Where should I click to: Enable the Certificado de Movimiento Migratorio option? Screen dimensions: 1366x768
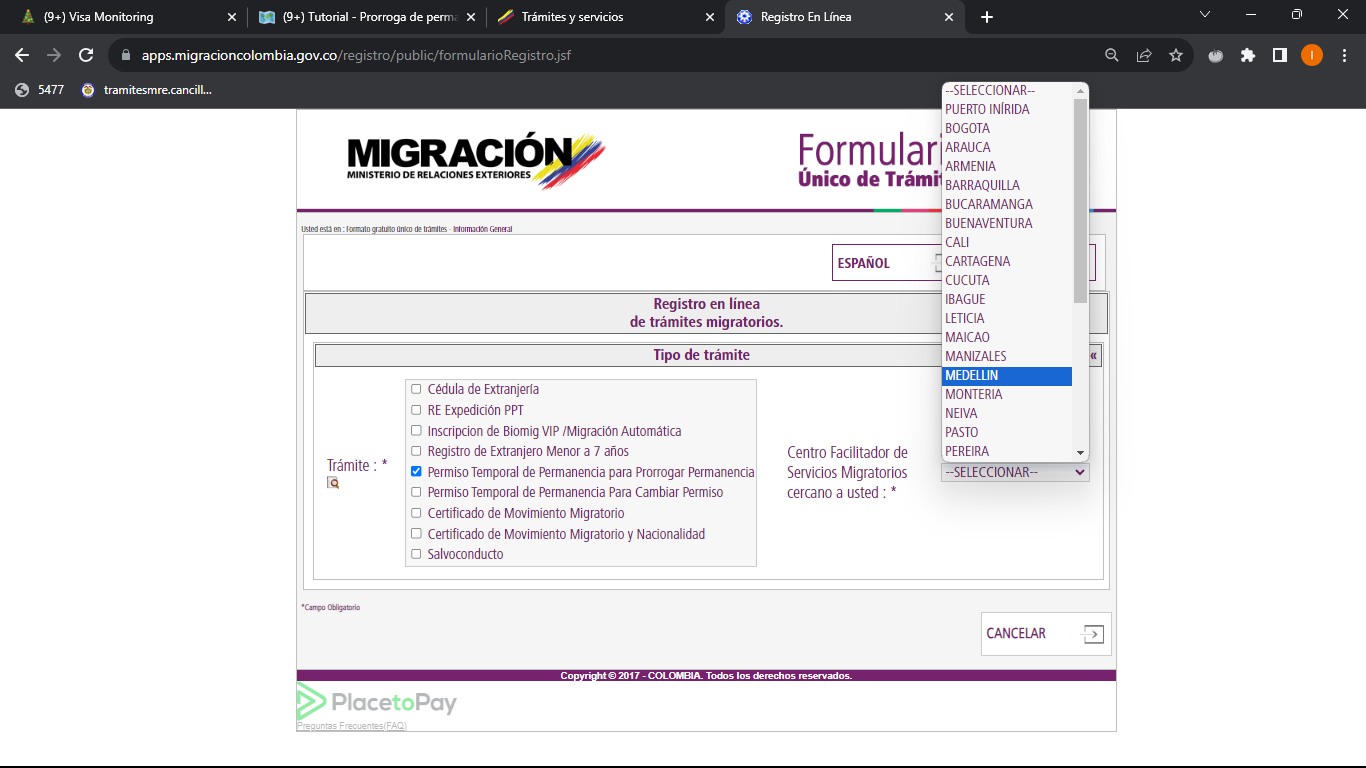click(416, 512)
